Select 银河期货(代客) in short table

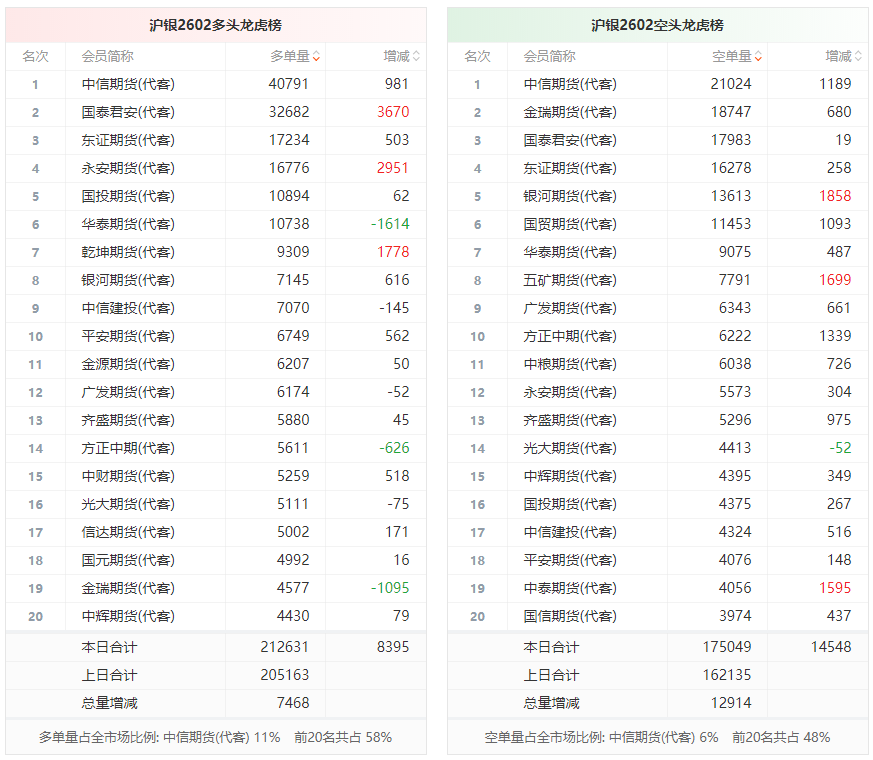pos(570,196)
